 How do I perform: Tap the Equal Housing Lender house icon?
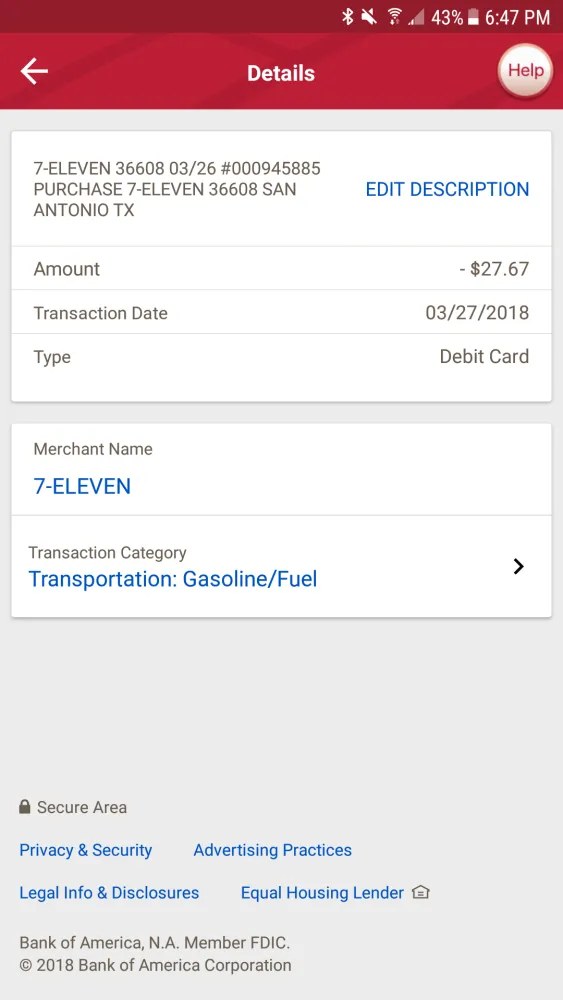(x=420, y=892)
